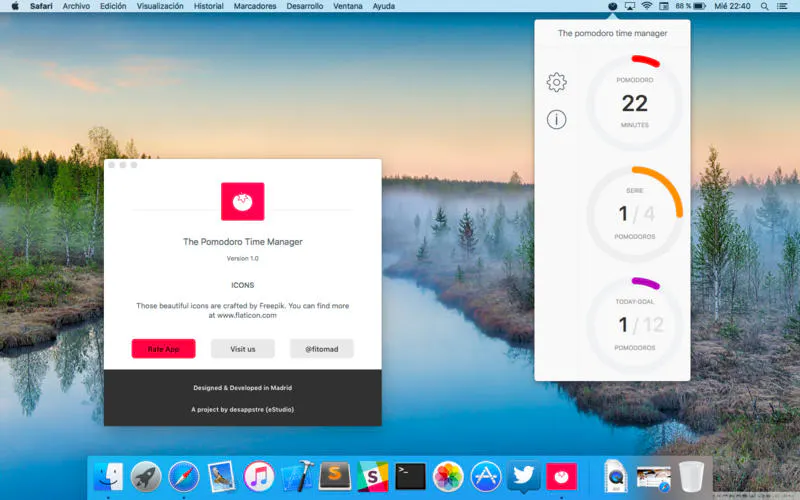Open Notification Center list icon
The height and width of the screenshot is (500, 800).
[x=782, y=6]
